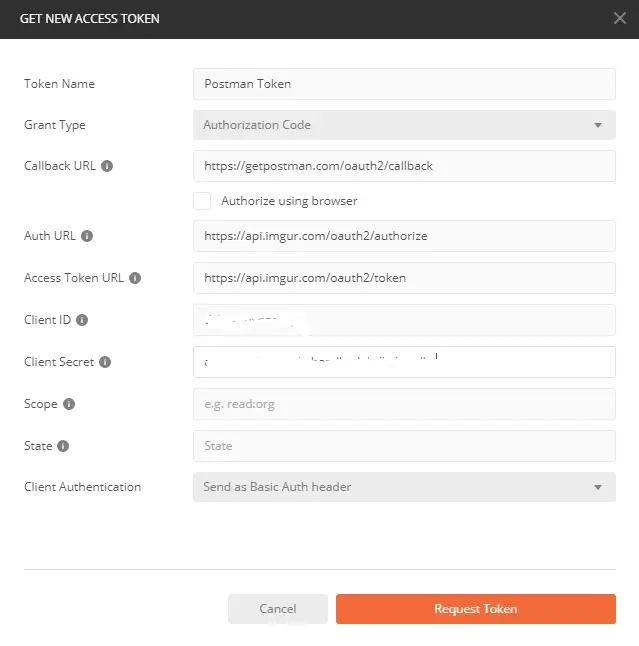
Task: Focus the Callback URL input field
Action: click(404, 166)
